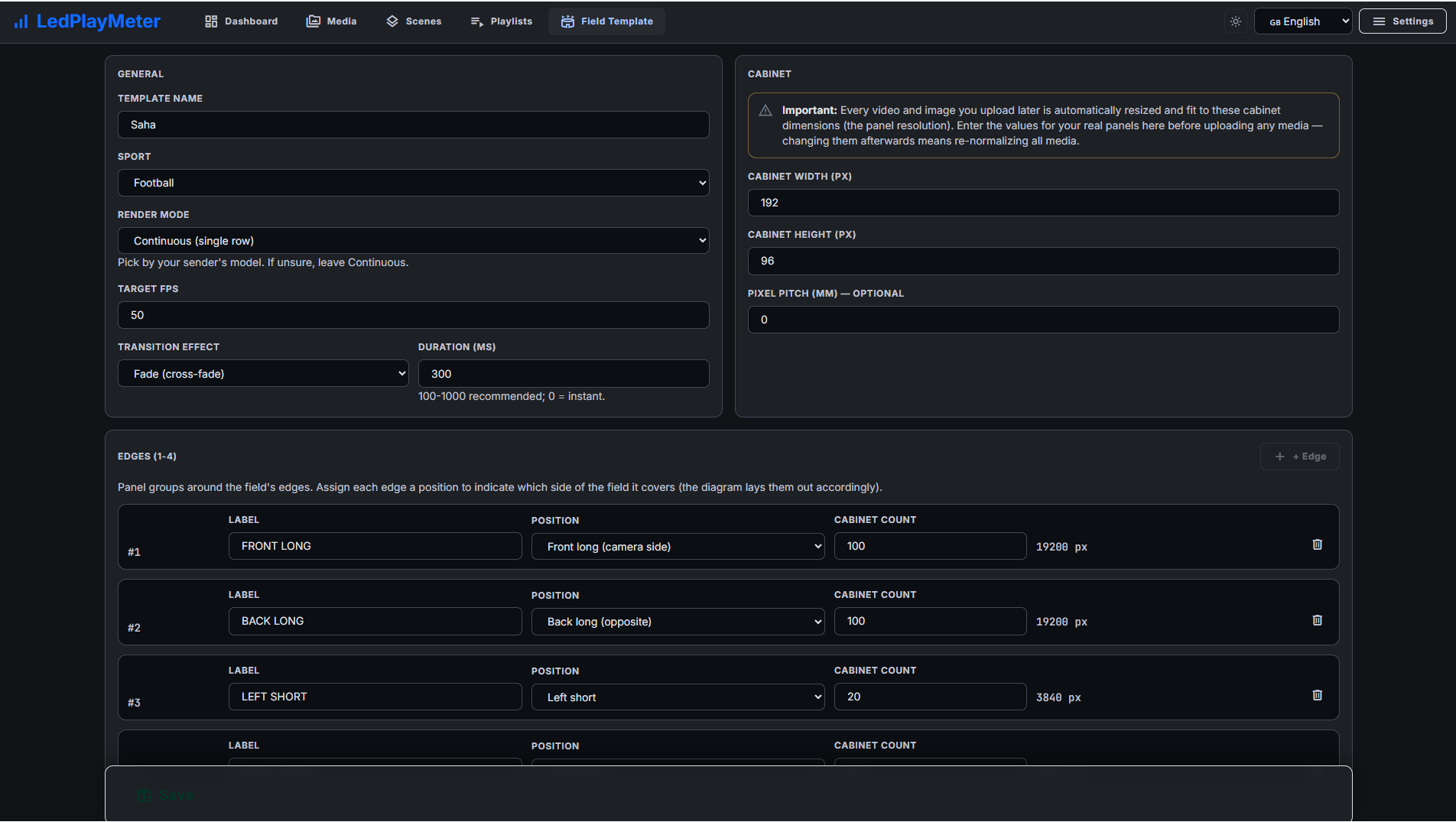The width and height of the screenshot is (1456, 822).
Task: Expand the Sport Football dropdown
Action: pos(414,183)
